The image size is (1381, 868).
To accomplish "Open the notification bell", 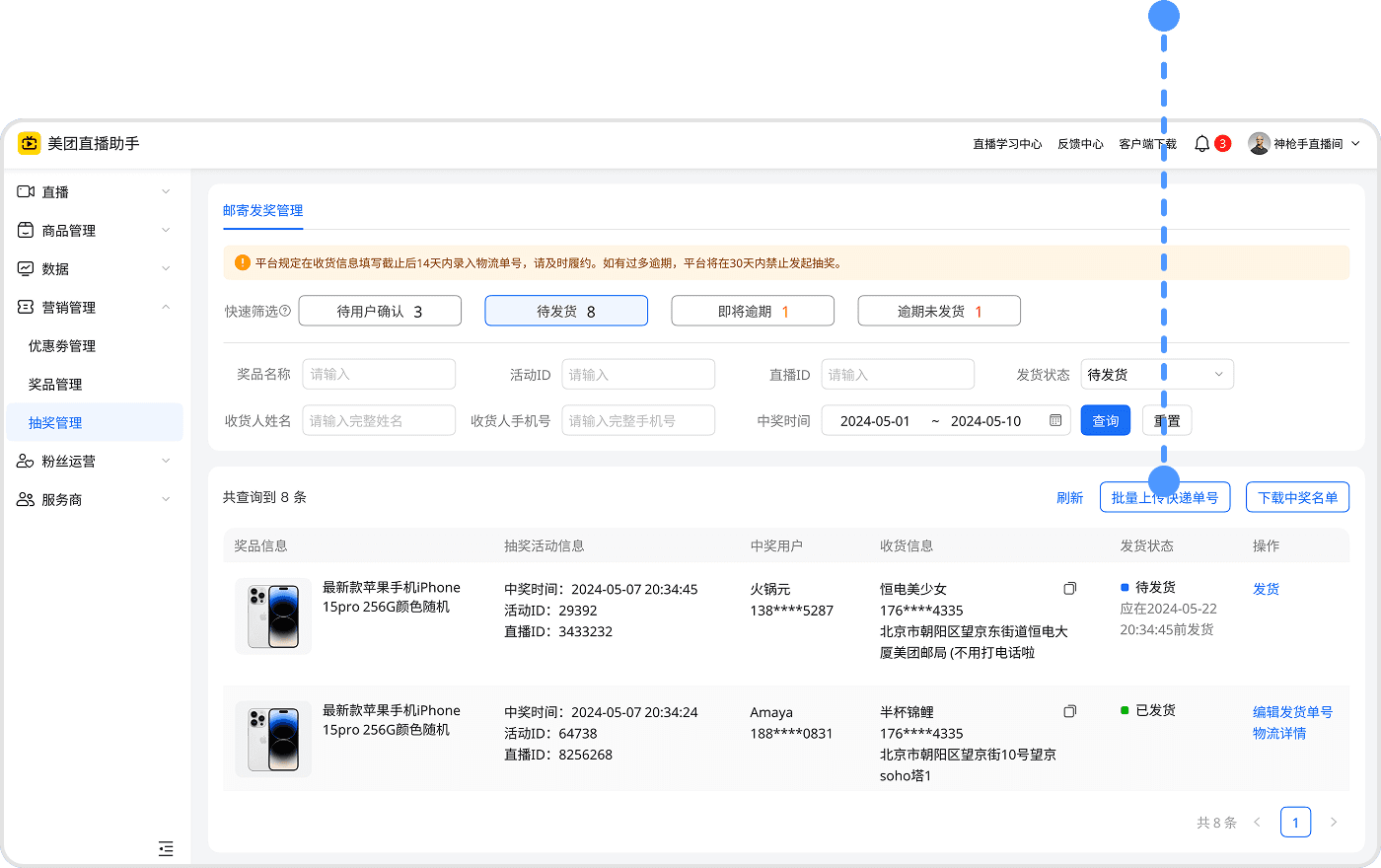I will point(1201,144).
